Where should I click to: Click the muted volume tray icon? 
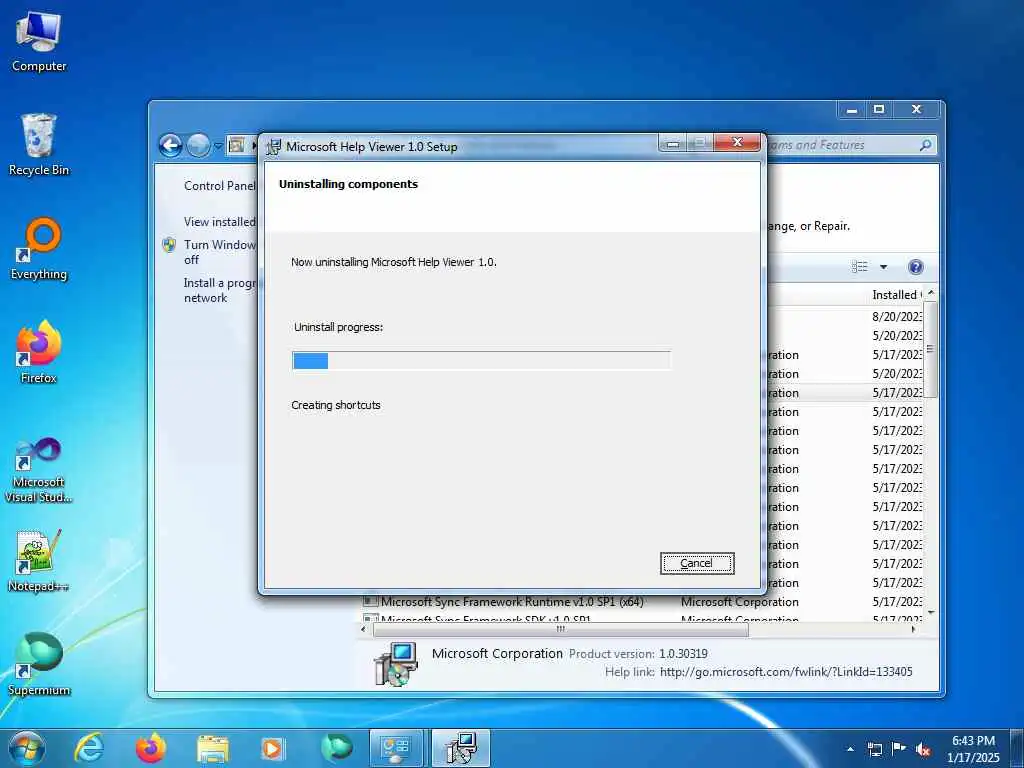(x=923, y=749)
